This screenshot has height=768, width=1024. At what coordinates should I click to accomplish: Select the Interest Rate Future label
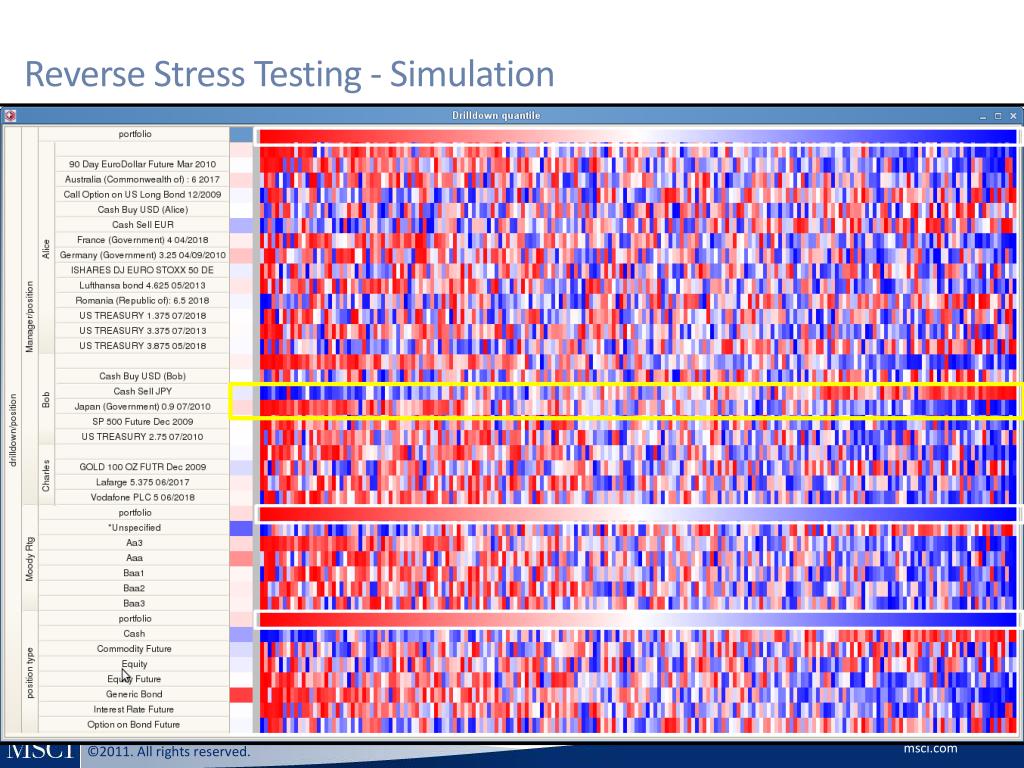click(x=135, y=709)
